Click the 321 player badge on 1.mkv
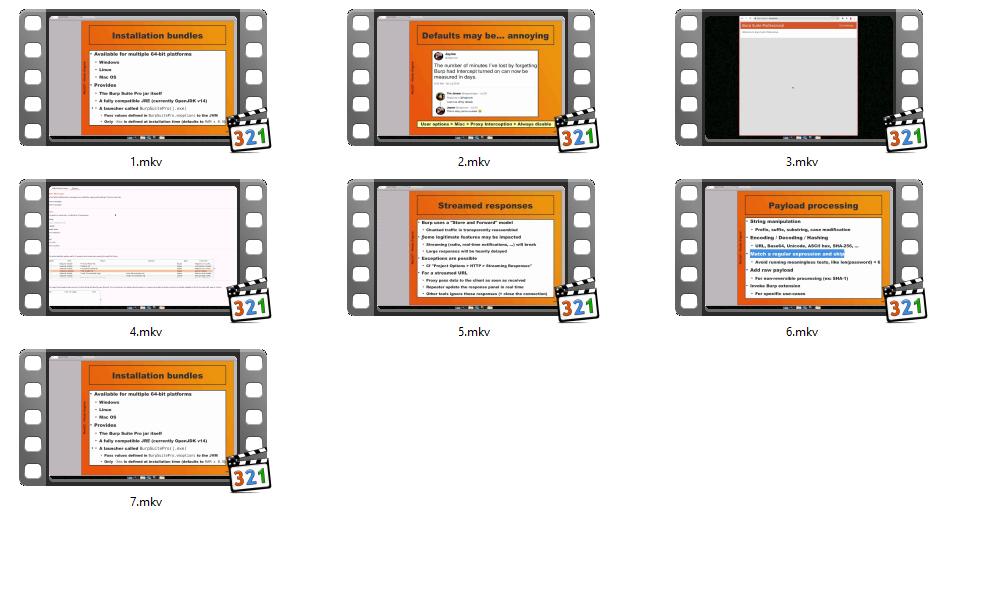The width and height of the screenshot is (989, 608). (x=250, y=132)
